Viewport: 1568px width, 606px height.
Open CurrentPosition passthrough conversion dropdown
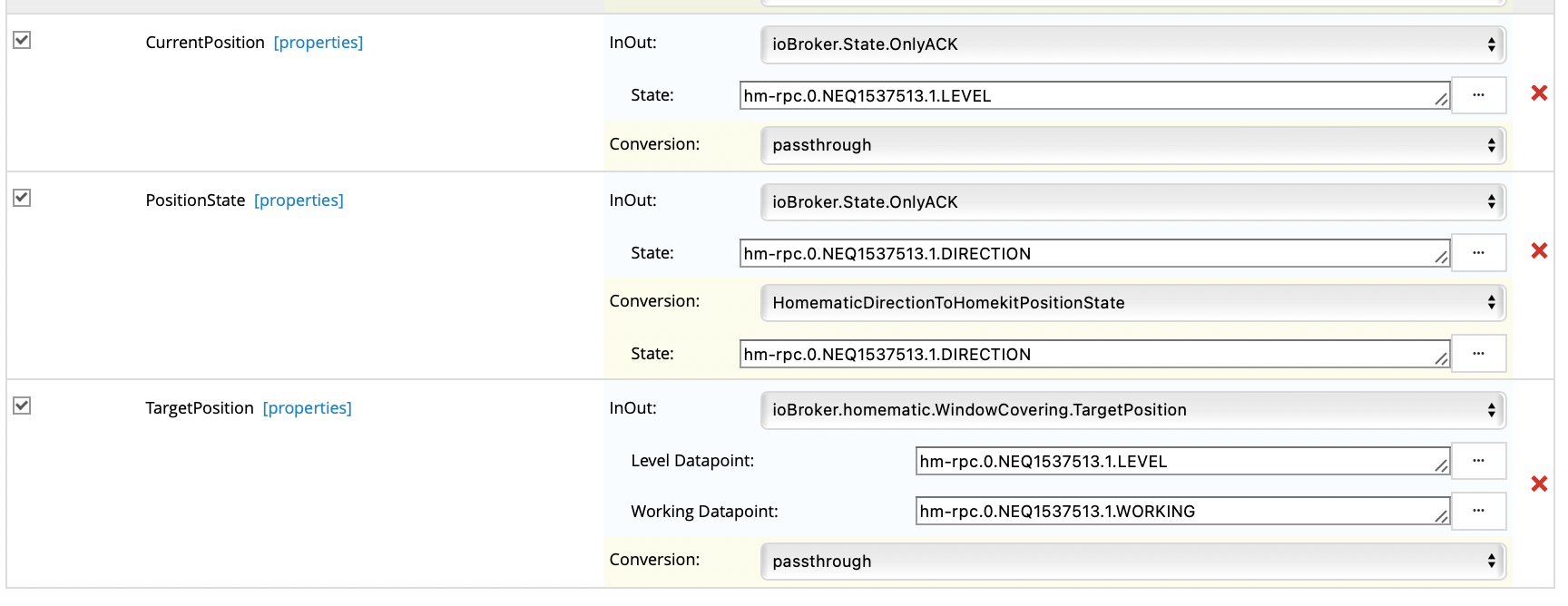1132,145
